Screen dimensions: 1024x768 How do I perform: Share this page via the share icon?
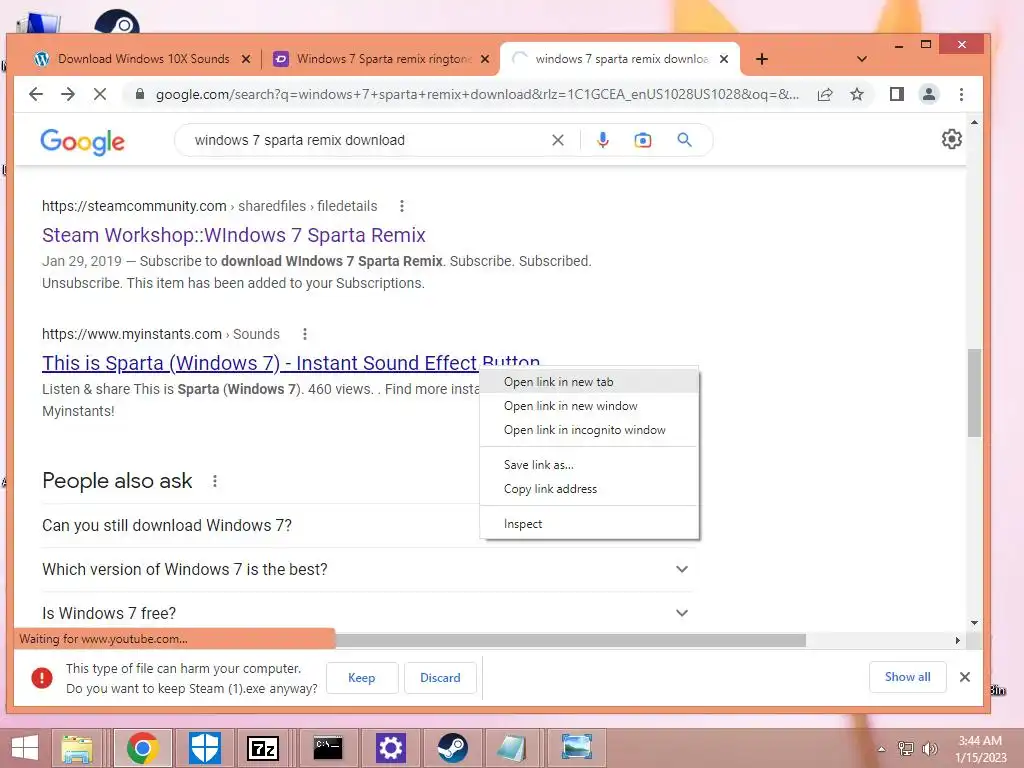pyautogui.click(x=825, y=95)
